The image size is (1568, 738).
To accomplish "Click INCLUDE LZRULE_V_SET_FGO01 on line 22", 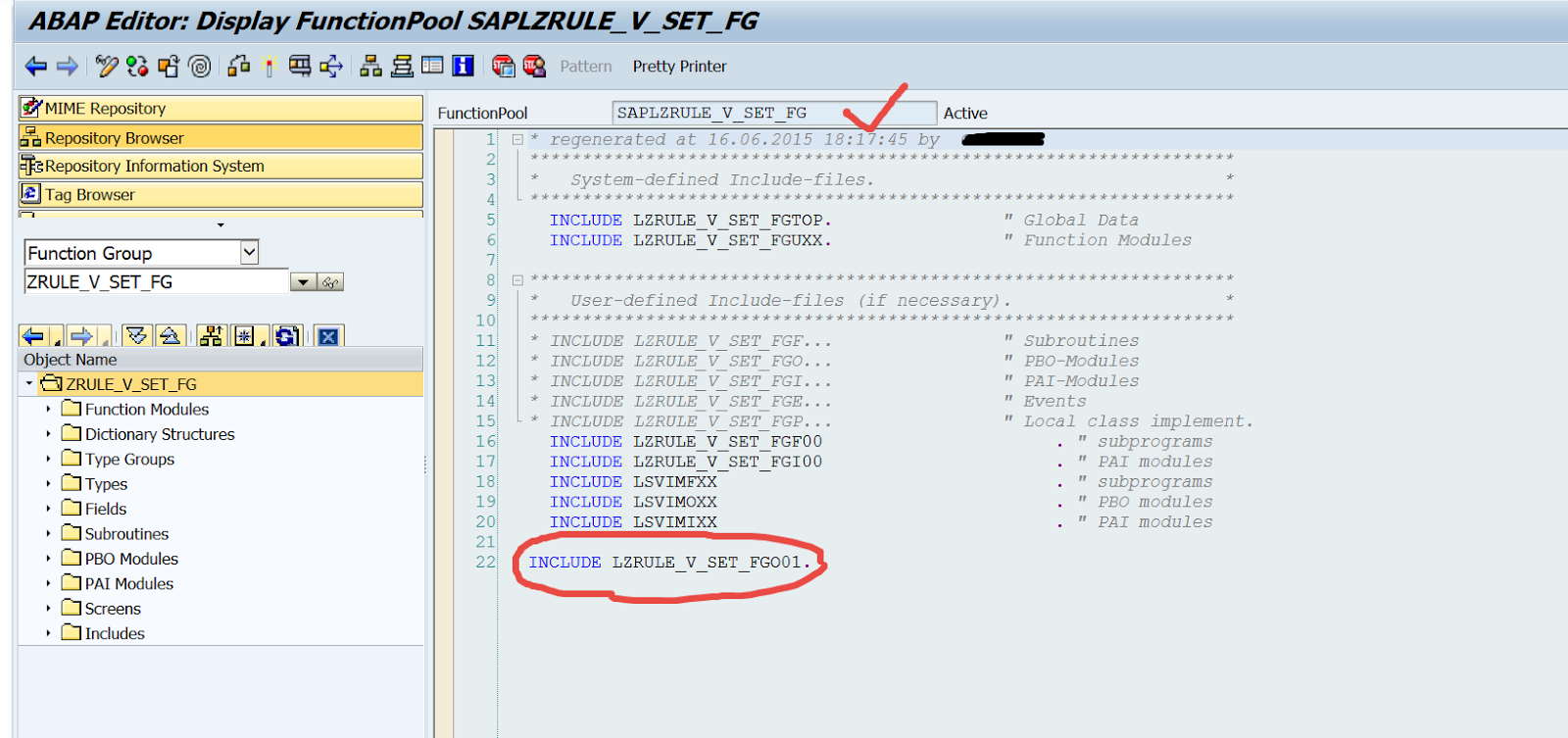I will pos(670,563).
